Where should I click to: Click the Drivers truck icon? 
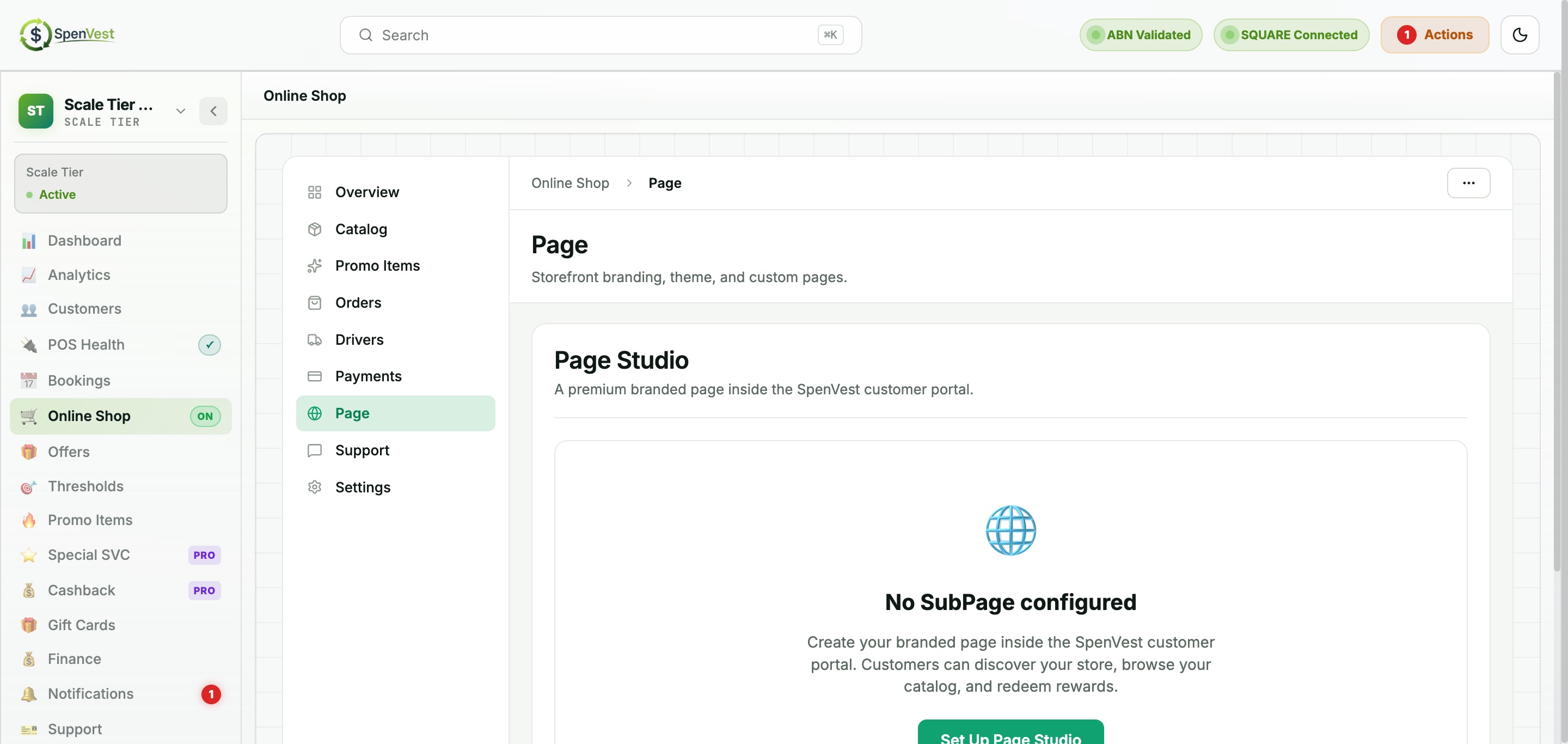[x=315, y=340]
